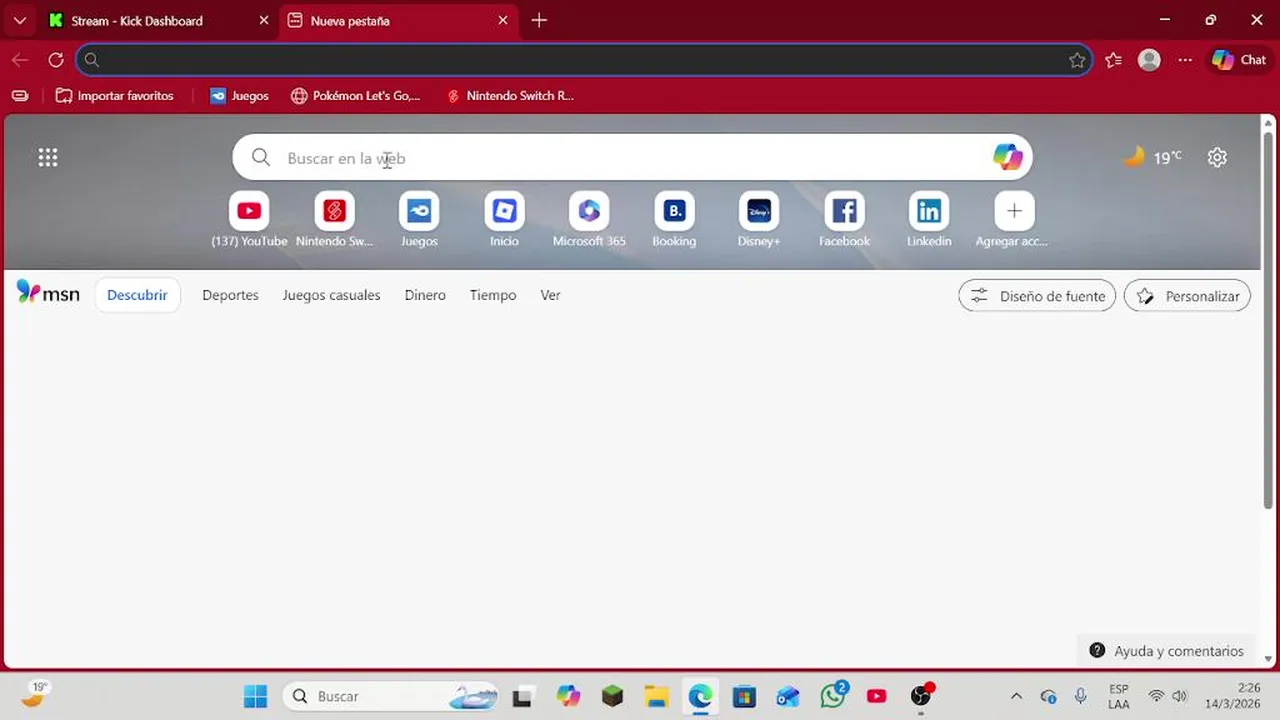Screen dimensions: 1280x720
Task: Show hidden system tray icons
Action: (x=1017, y=696)
